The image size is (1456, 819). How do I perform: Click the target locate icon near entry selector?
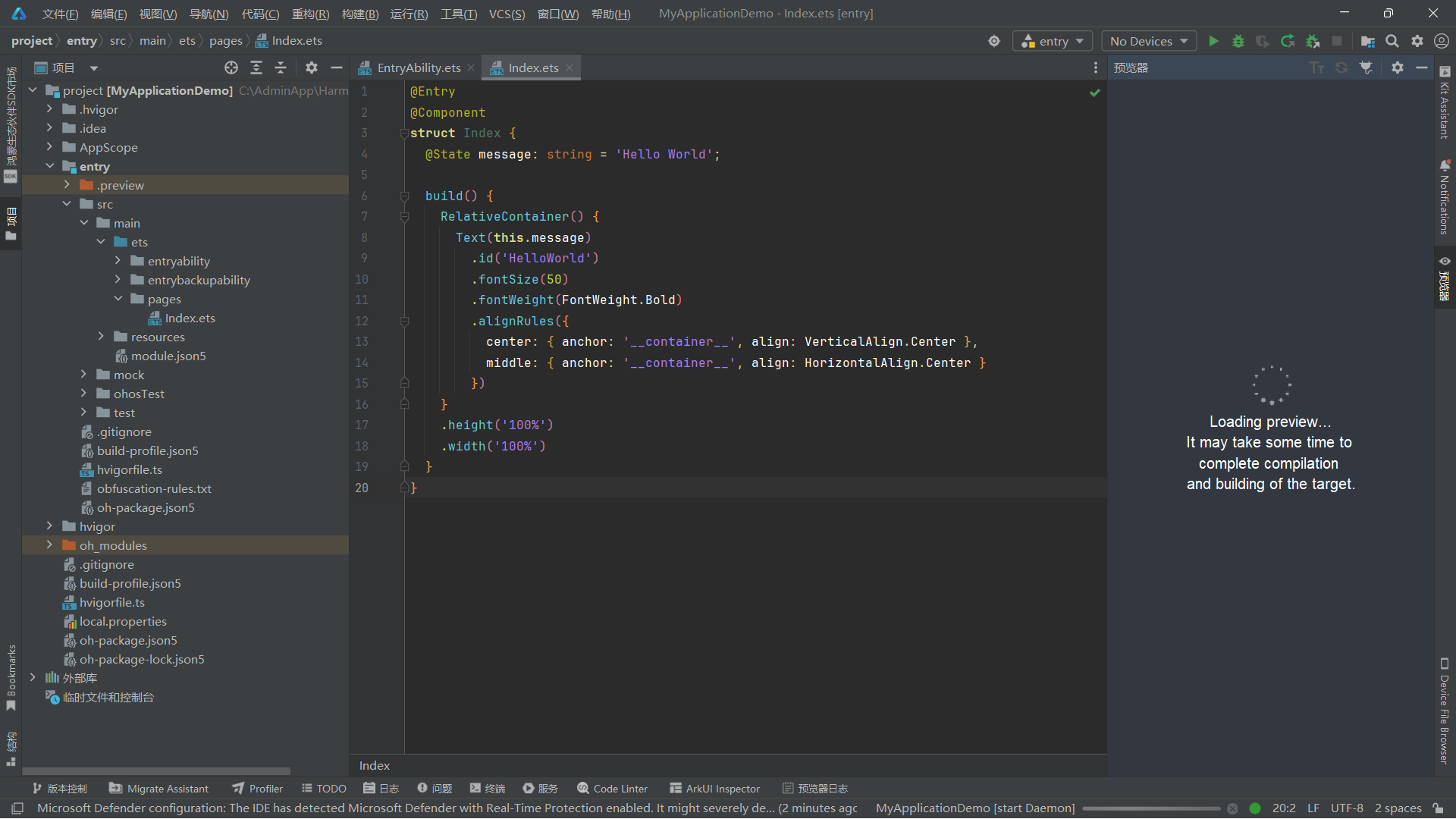994,41
